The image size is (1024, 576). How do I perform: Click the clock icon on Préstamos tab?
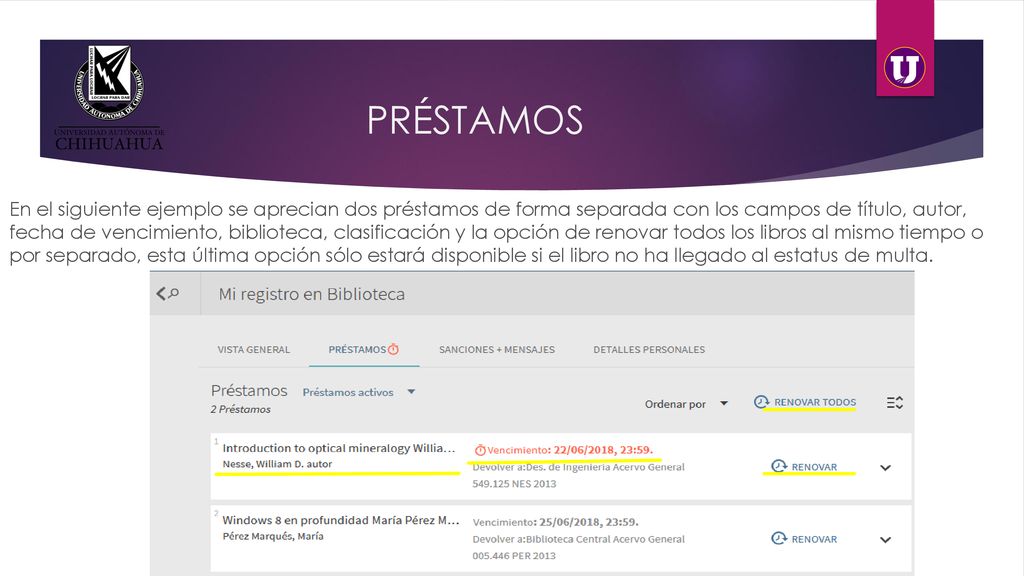point(393,349)
